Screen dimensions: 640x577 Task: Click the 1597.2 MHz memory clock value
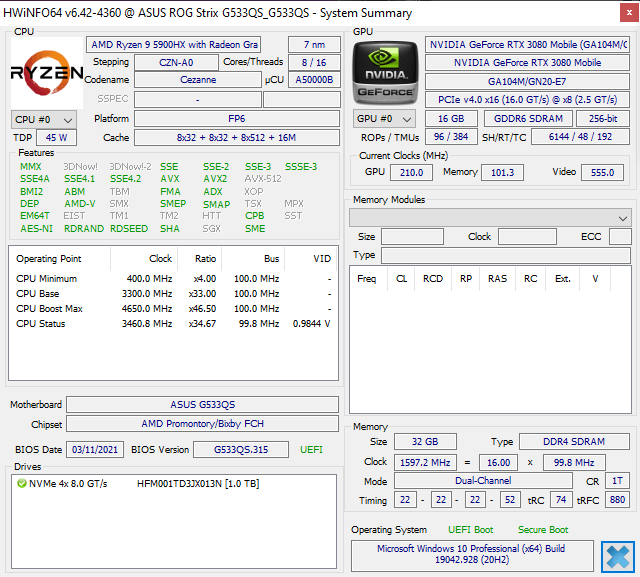(425, 463)
